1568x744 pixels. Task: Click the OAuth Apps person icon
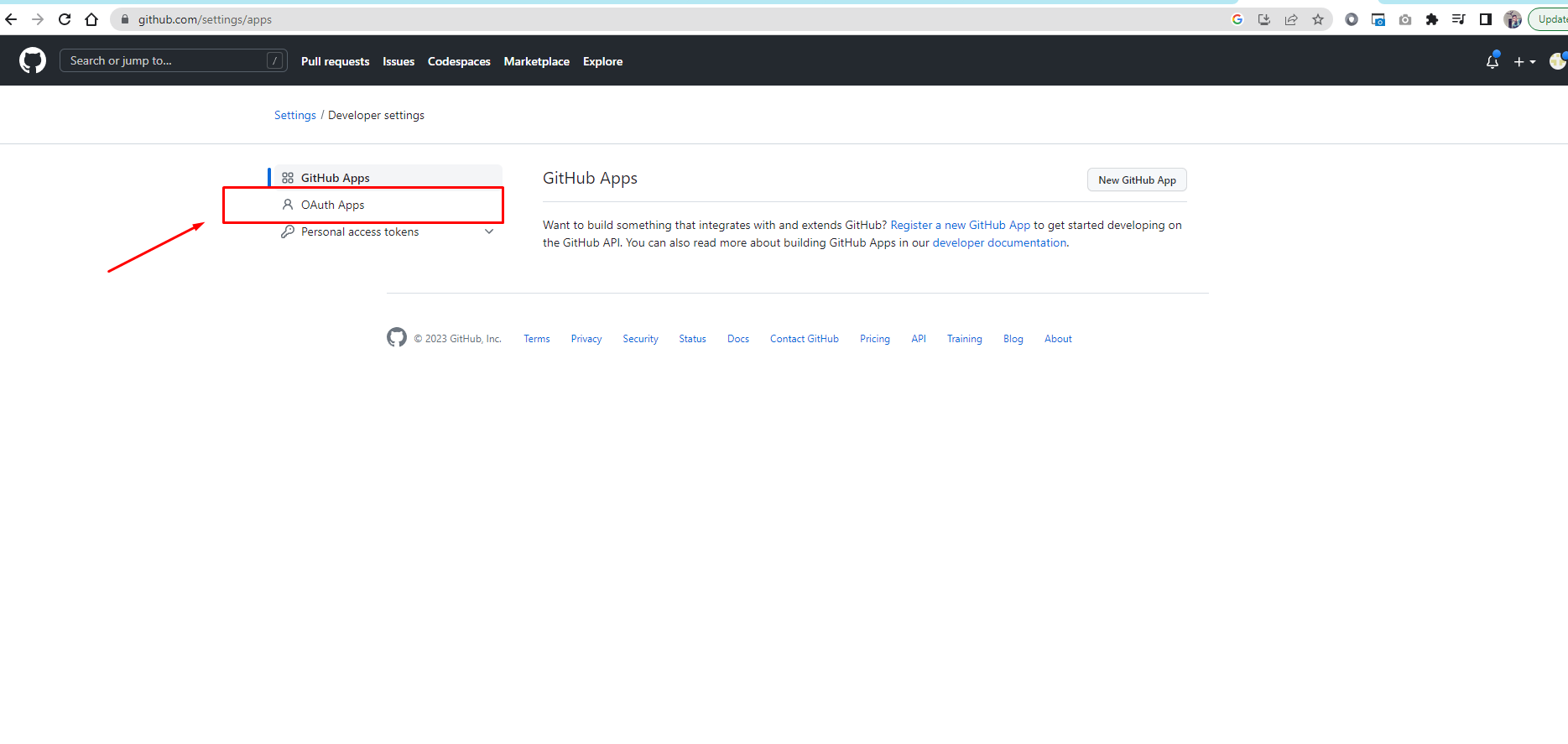tap(288, 205)
